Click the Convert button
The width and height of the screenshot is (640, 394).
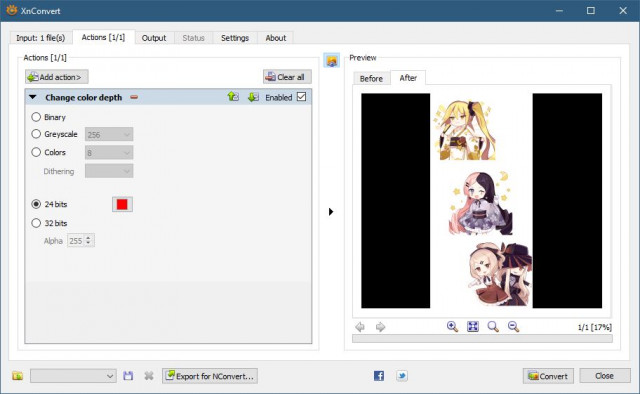click(548, 376)
